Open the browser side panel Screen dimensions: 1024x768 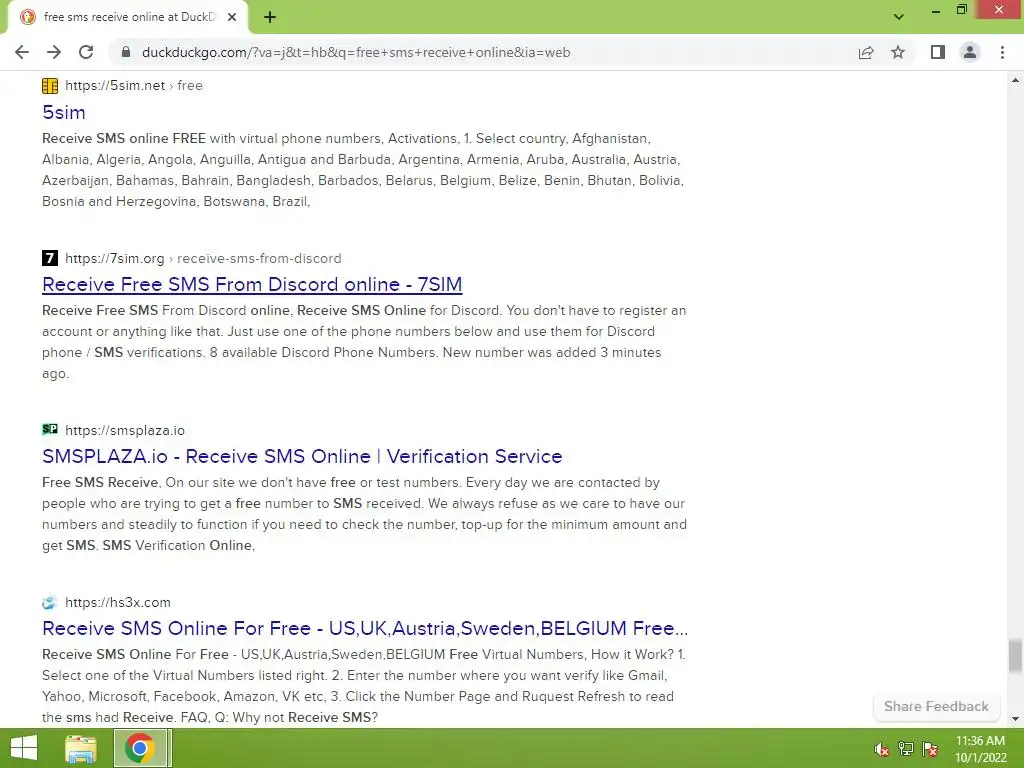(x=938, y=52)
